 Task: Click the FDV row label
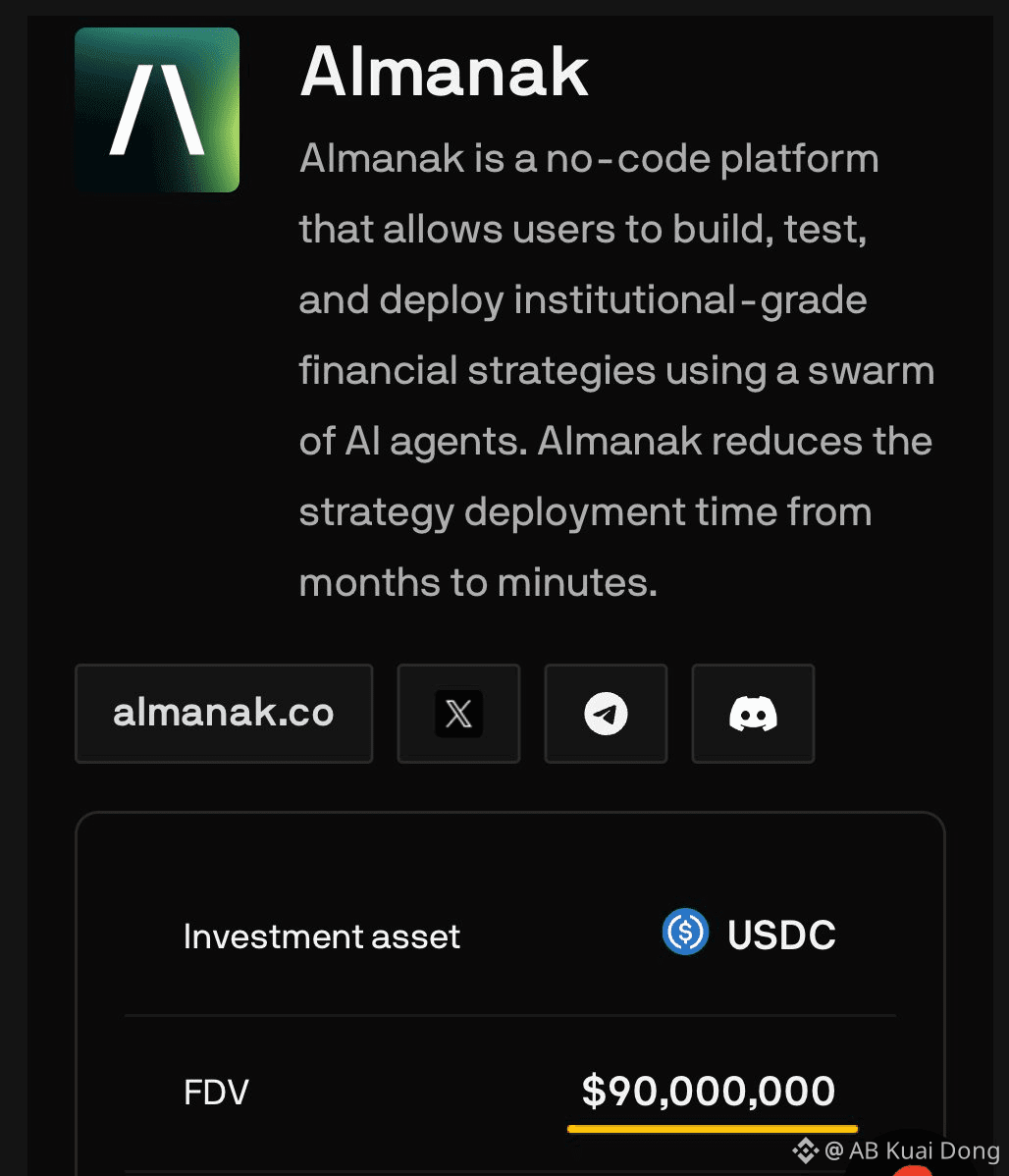point(216,1093)
